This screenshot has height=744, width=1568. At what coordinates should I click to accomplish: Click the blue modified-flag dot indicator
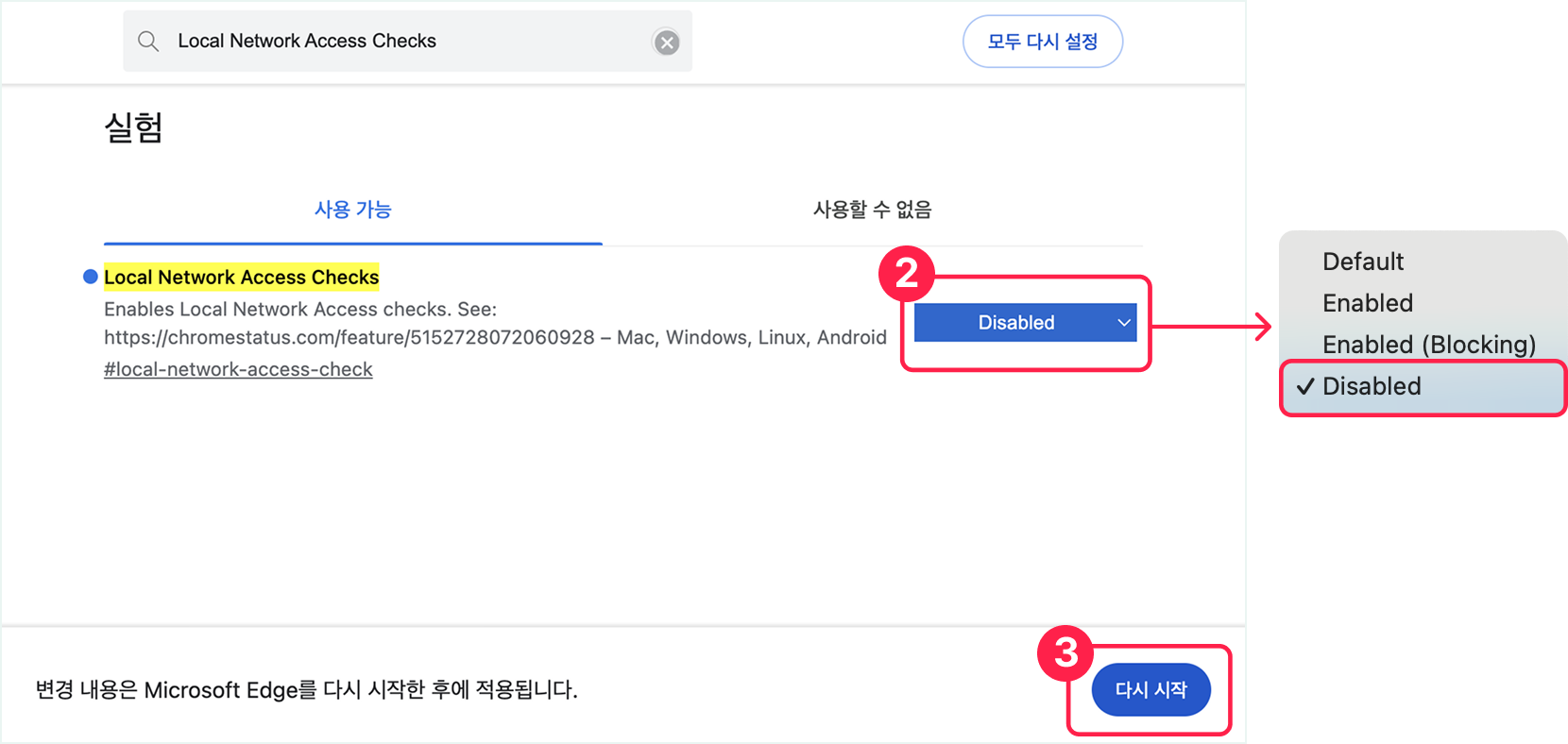pos(91,277)
